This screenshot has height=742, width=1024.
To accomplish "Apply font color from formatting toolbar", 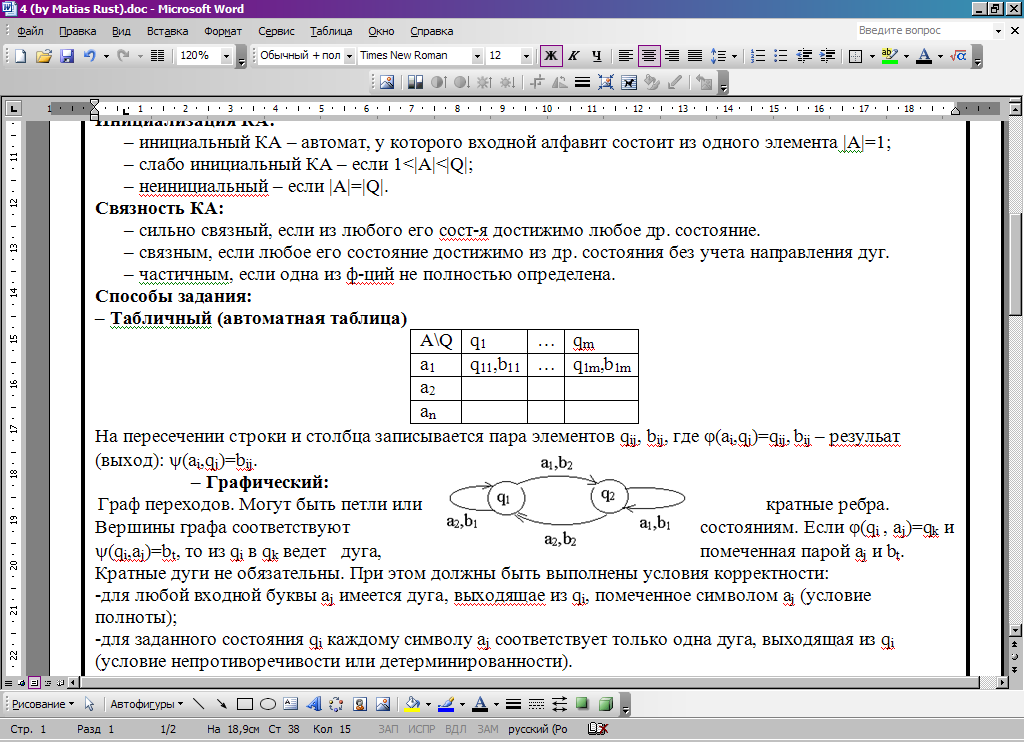I will click(x=923, y=56).
